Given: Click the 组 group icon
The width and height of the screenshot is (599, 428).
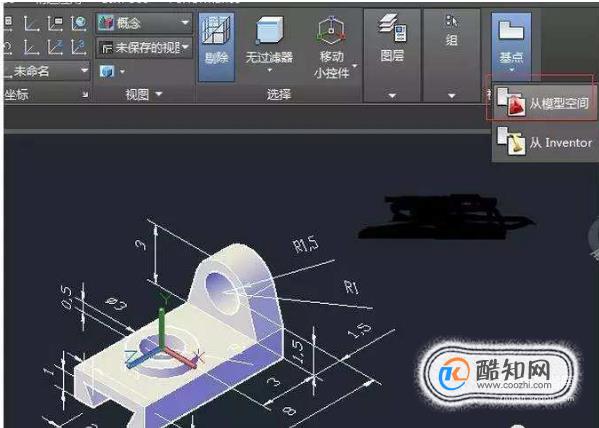Looking at the screenshot, I should click(x=452, y=21).
